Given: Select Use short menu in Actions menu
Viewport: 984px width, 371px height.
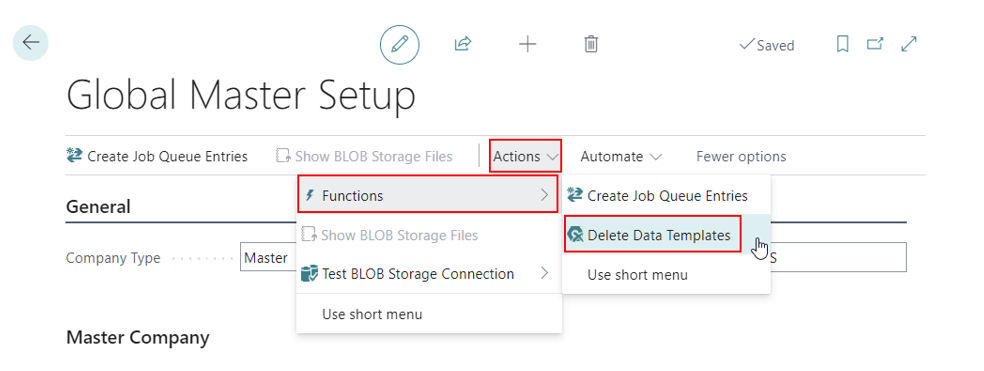Looking at the screenshot, I should click(372, 314).
